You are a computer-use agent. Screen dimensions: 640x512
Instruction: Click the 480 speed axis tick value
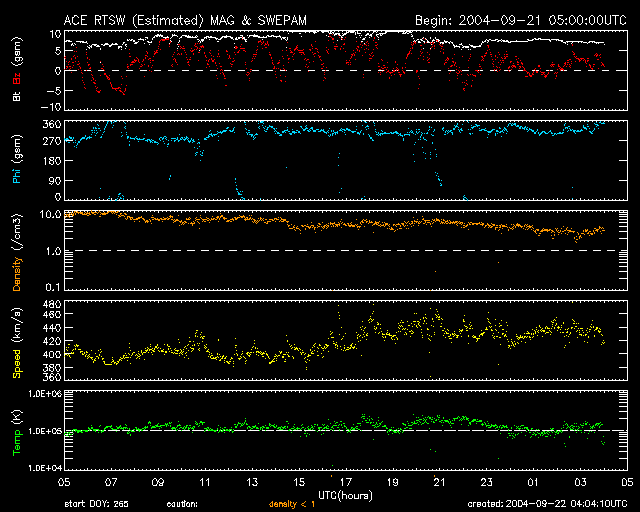50,303
